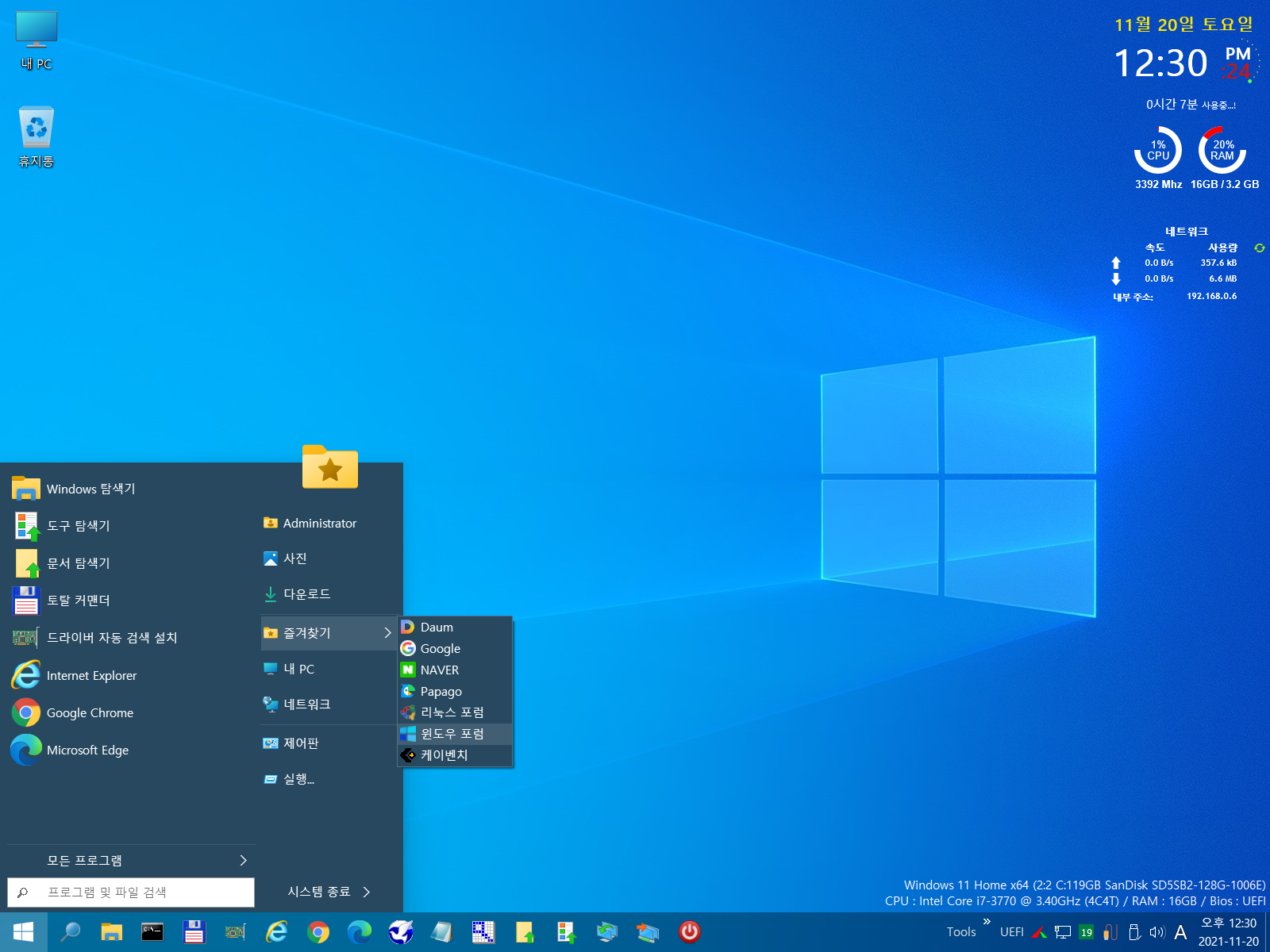Open the blue bird icon on taskbar
Image resolution: width=1270 pixels, height=952 pixels.
pos(401,932)
